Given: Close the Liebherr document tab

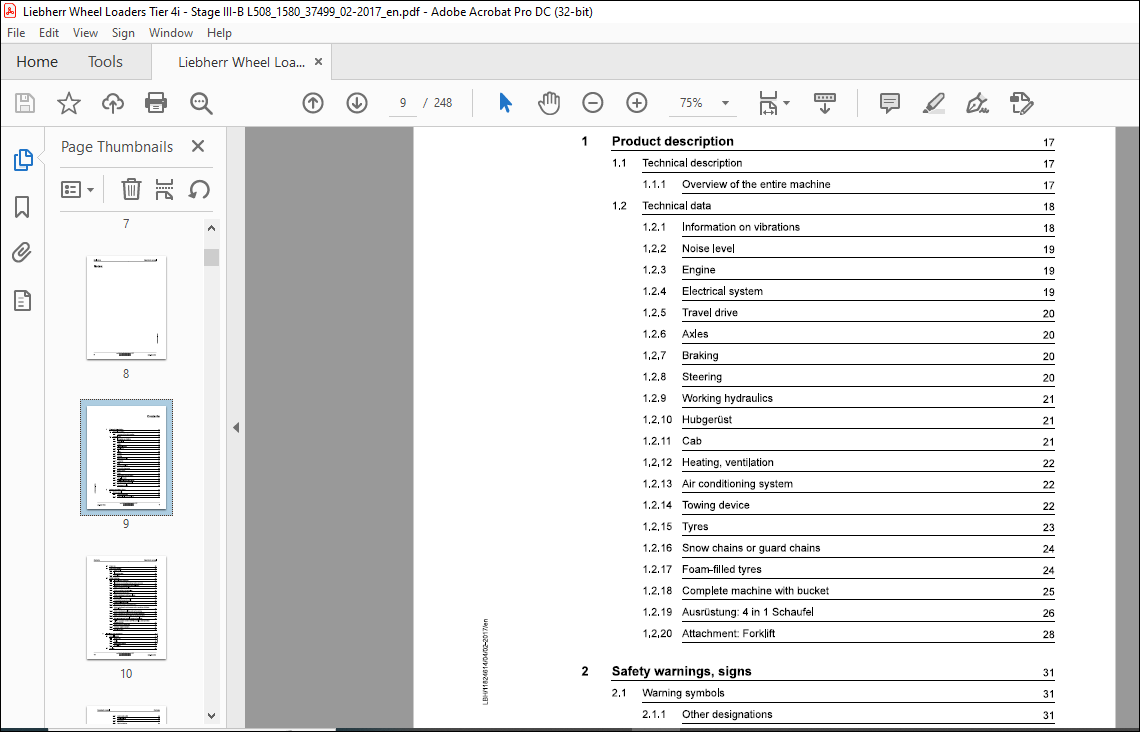Looking at the screenshot, I should pos(318,62).
